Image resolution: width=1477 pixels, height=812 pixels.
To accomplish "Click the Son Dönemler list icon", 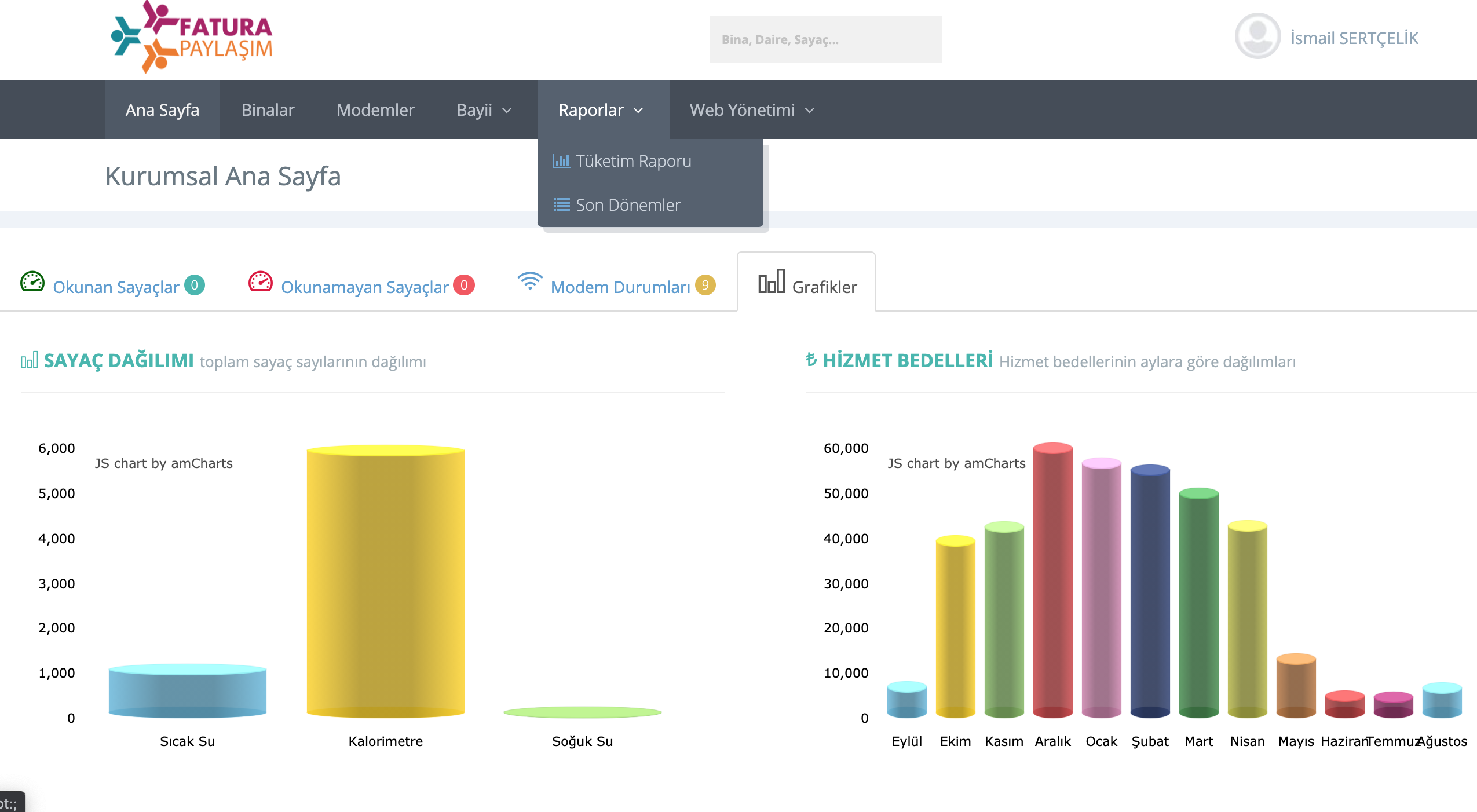I will click(x=561, y=204).
